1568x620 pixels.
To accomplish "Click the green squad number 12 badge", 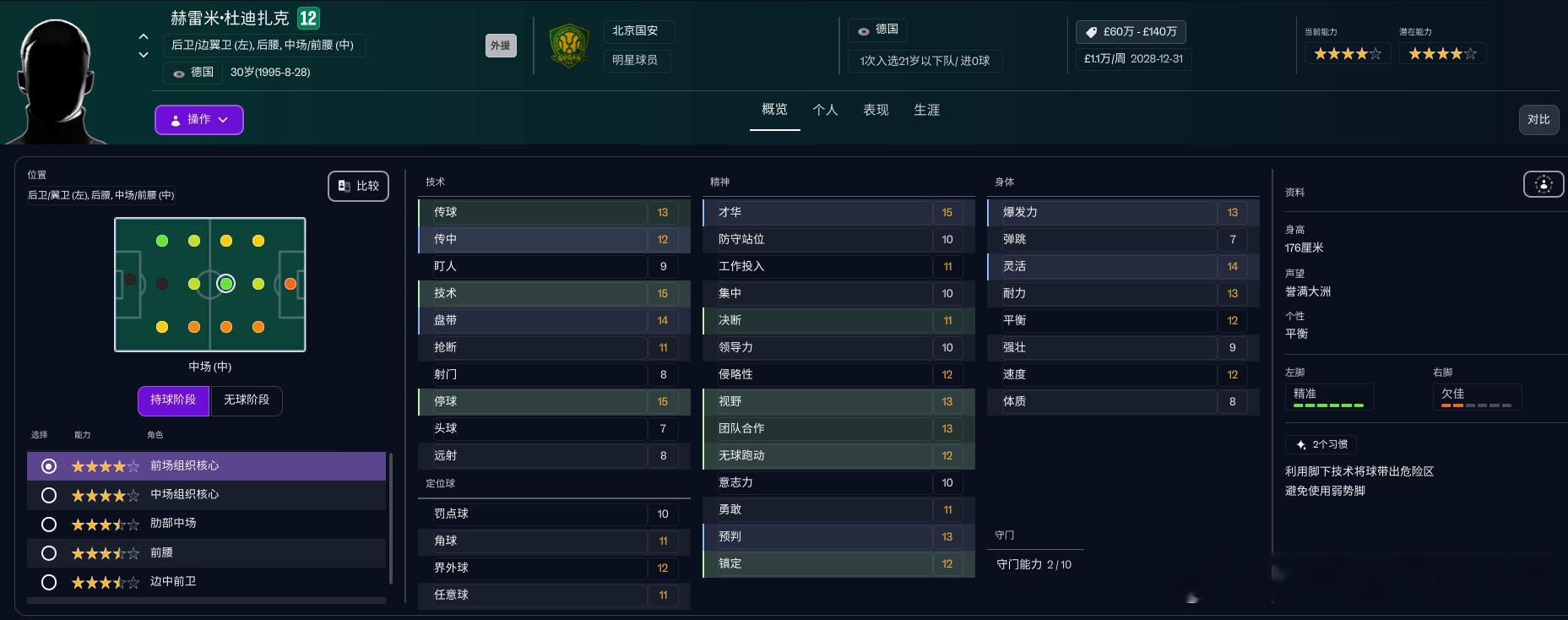I will 308,18.
